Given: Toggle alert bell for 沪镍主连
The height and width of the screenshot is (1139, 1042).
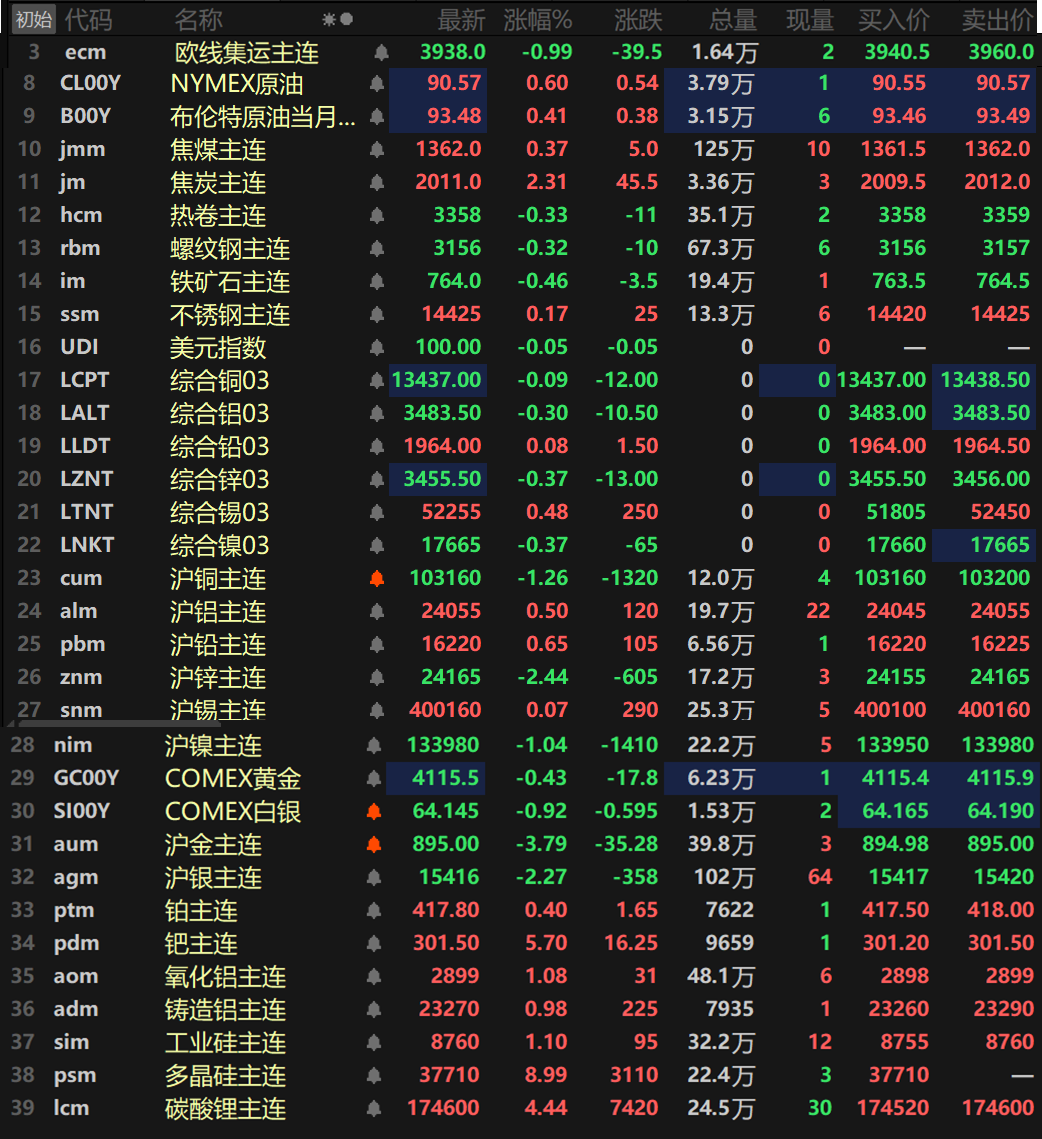Looking at the screenshot, I should point(373,745).
